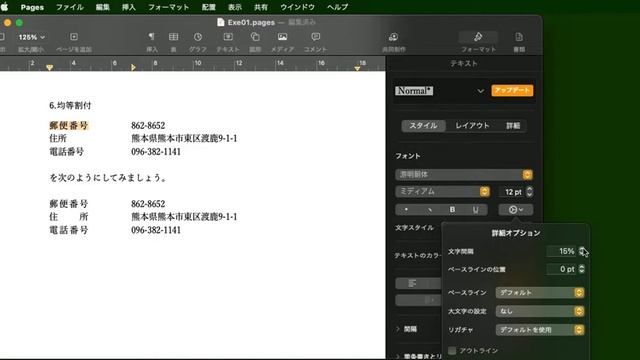The width and height of the screenshot is (640, 360).
Task: Switch to the 詳細 tab
Action: pos(513,126)
